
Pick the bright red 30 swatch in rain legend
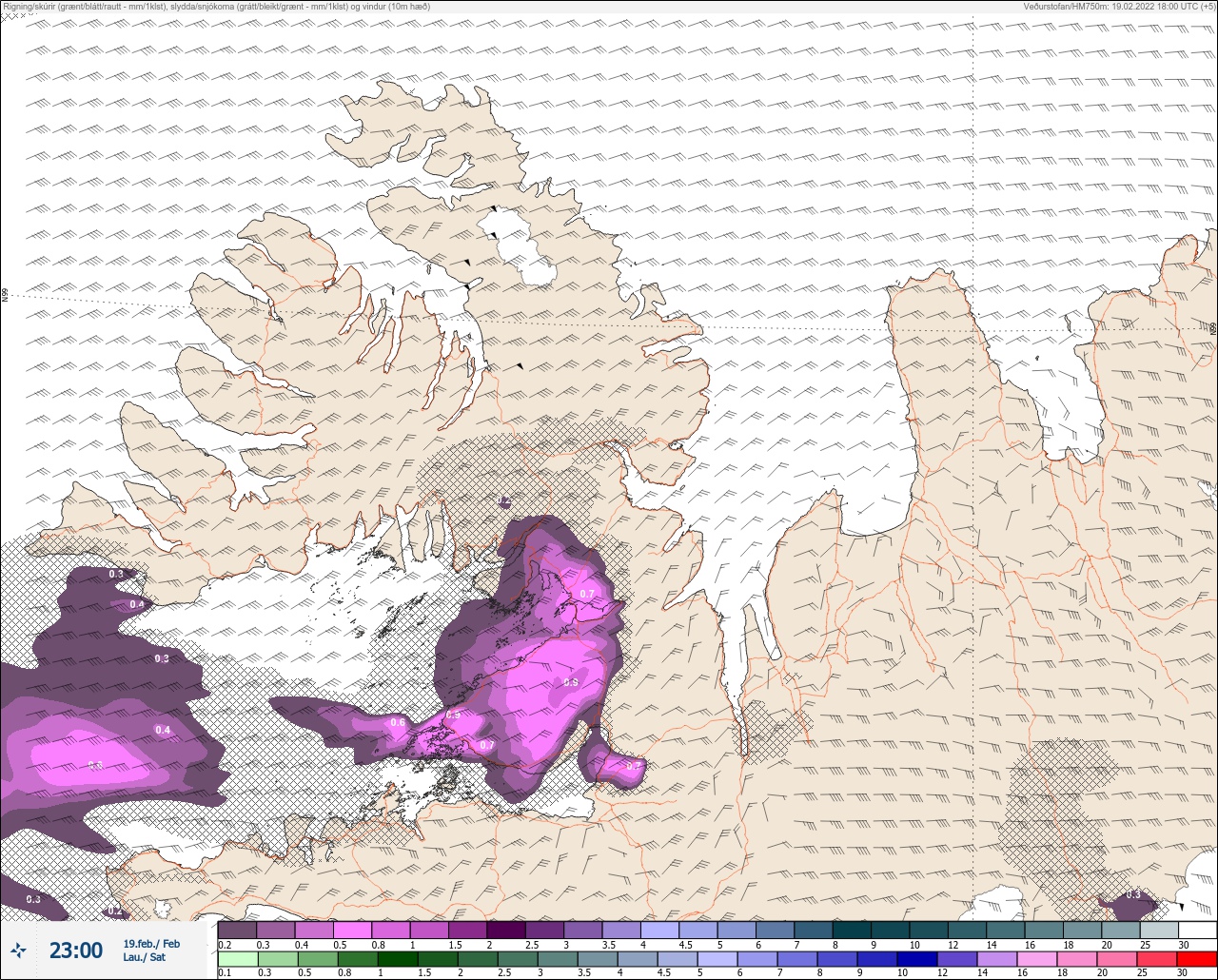click(x=1196, y=959)
